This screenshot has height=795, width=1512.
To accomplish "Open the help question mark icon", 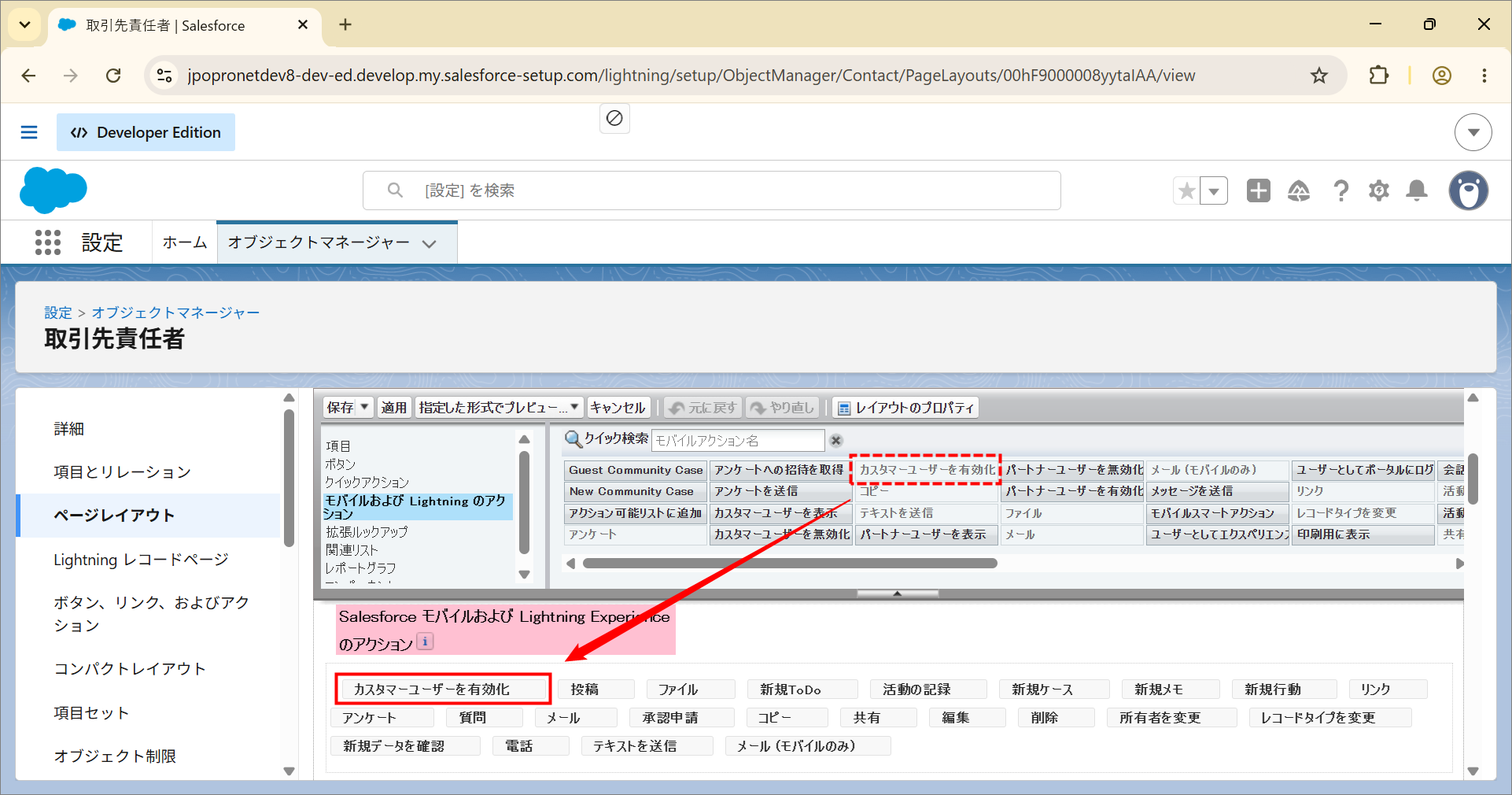I will click(x=1341, y=190).
